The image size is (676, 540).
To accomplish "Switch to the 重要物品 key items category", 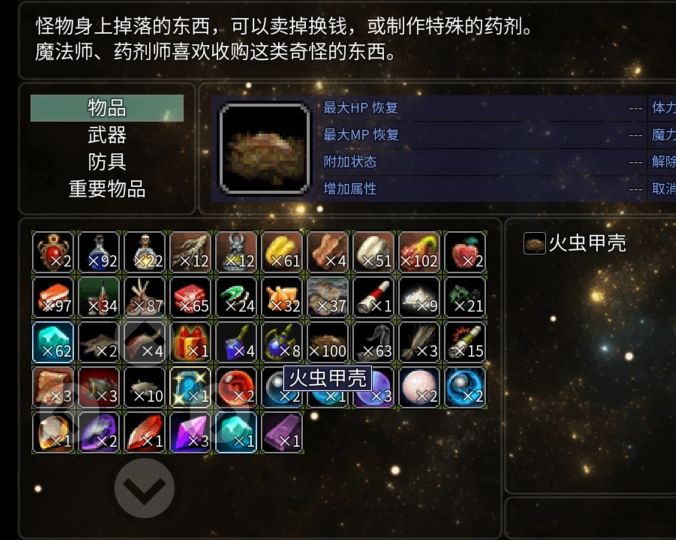I will (x=107, y=189).
